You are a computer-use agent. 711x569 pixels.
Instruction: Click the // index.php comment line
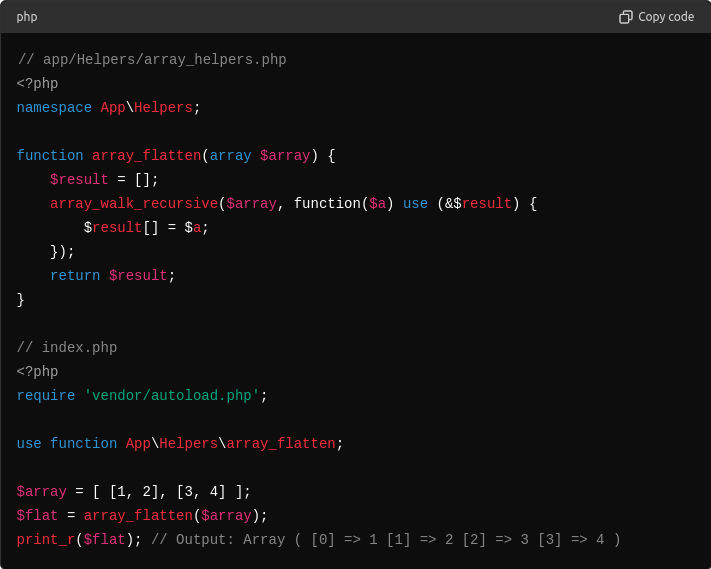tap(67, 347)
